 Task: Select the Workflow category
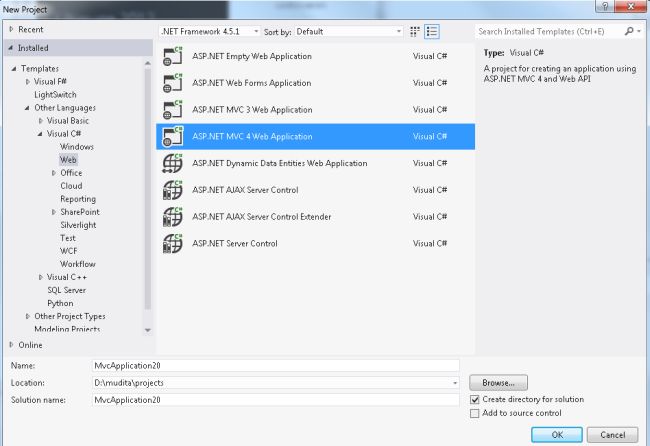click(x=78, y=264)
